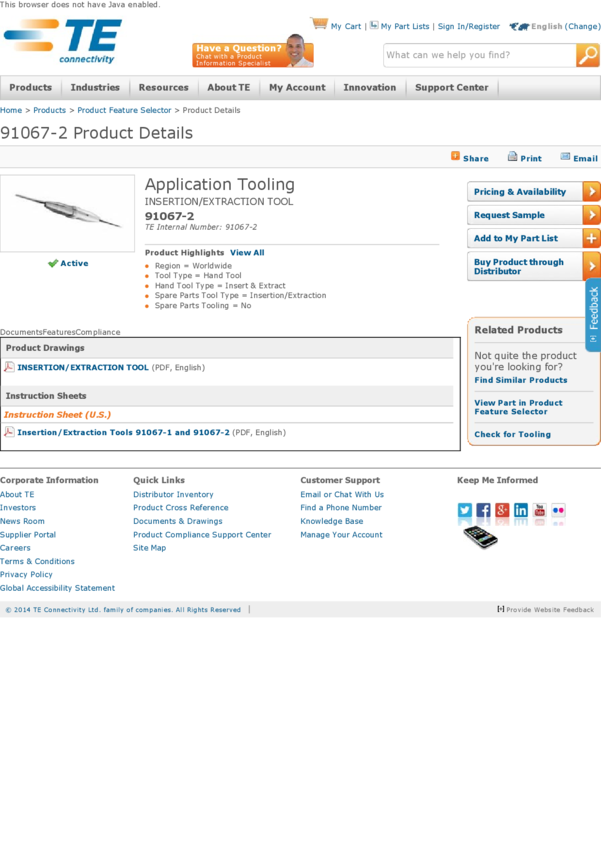
Task: Click the Print icon
Action: point(512,157)
